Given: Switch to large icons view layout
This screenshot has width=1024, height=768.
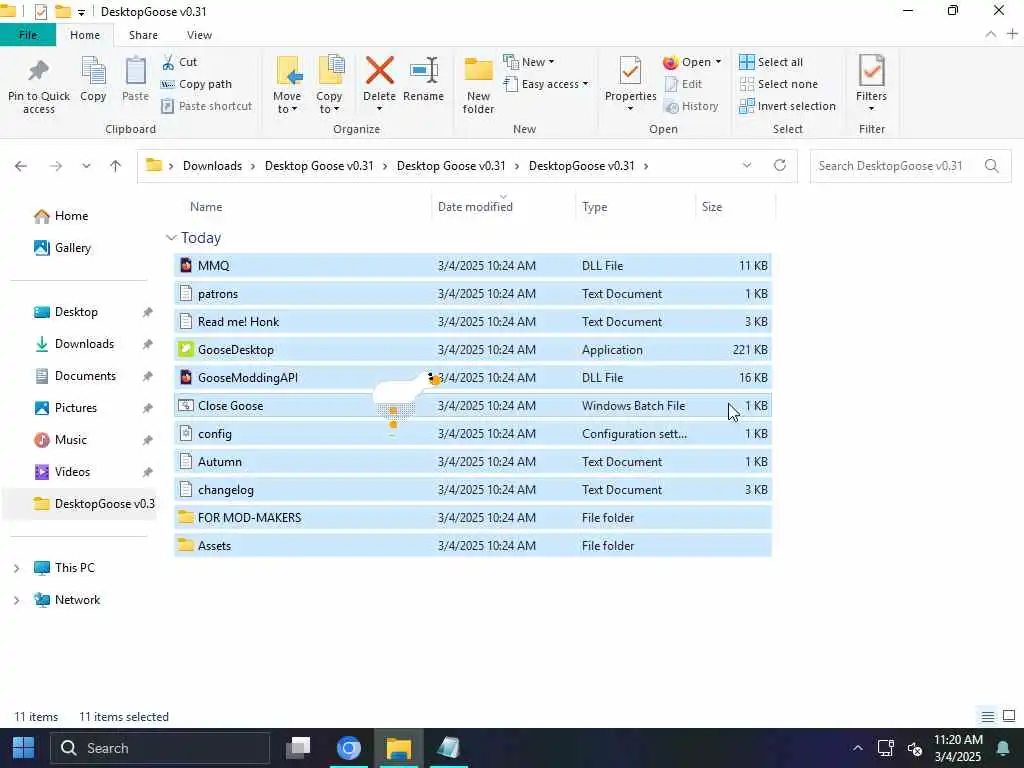Looking at the screenshot, I should coord(1009,716).
